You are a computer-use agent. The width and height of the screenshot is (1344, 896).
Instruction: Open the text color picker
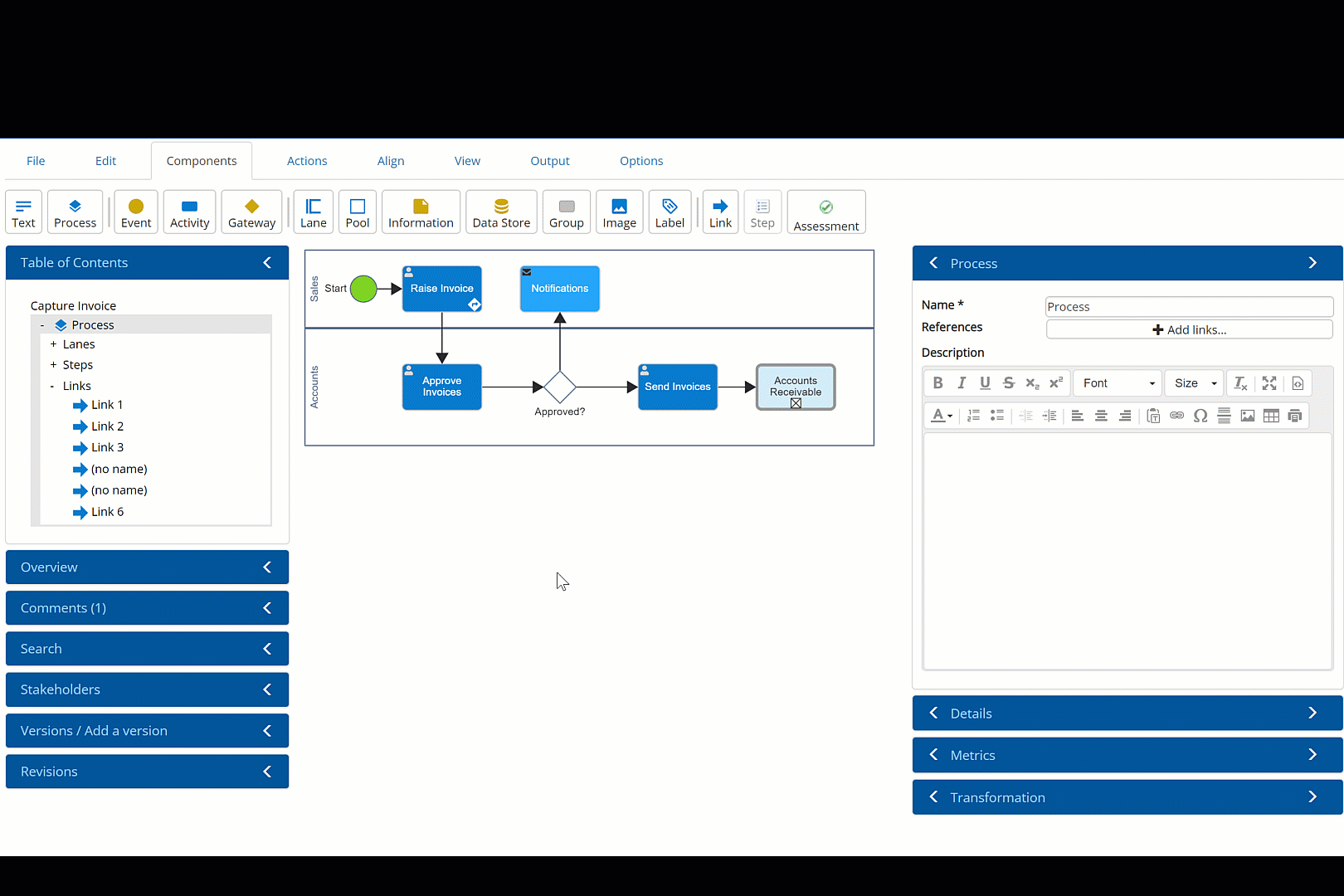click(941, 416)
